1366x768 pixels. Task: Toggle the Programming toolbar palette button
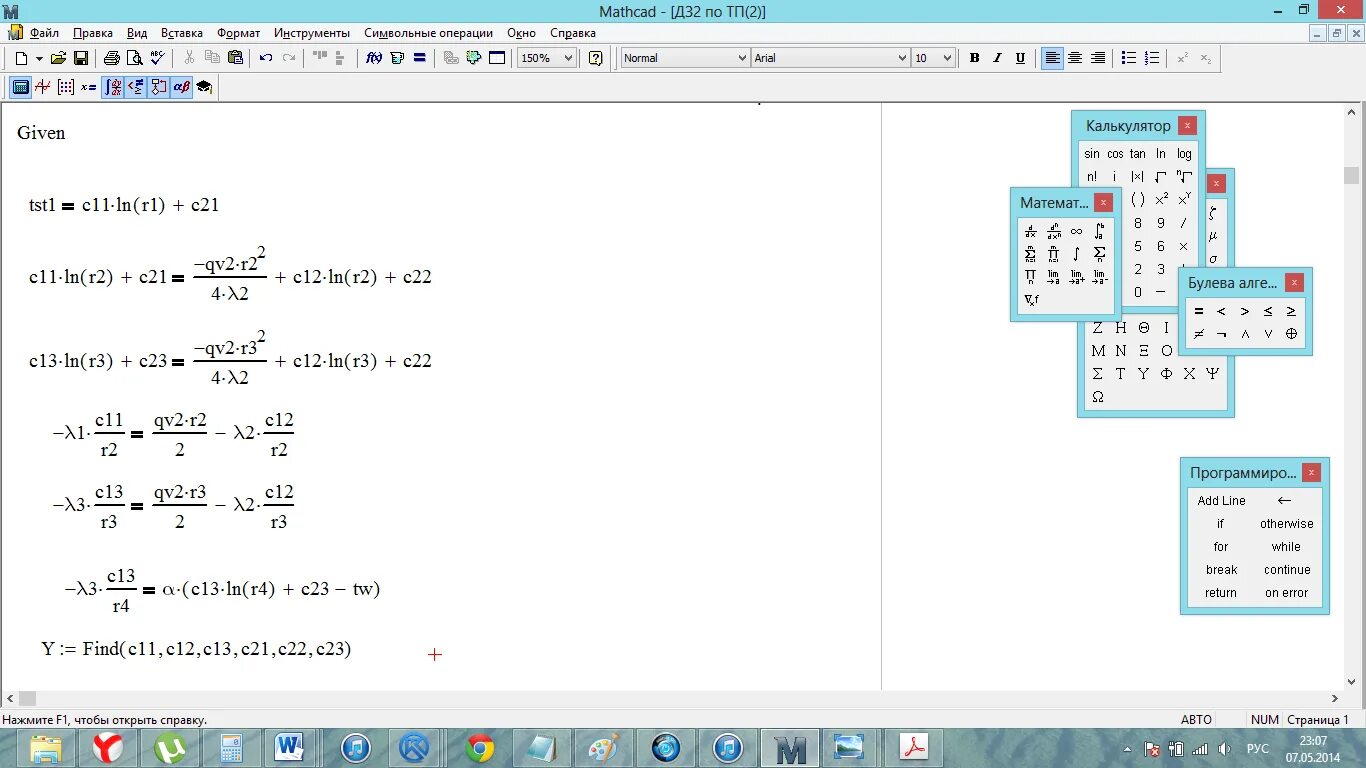[x=158, y=87]
